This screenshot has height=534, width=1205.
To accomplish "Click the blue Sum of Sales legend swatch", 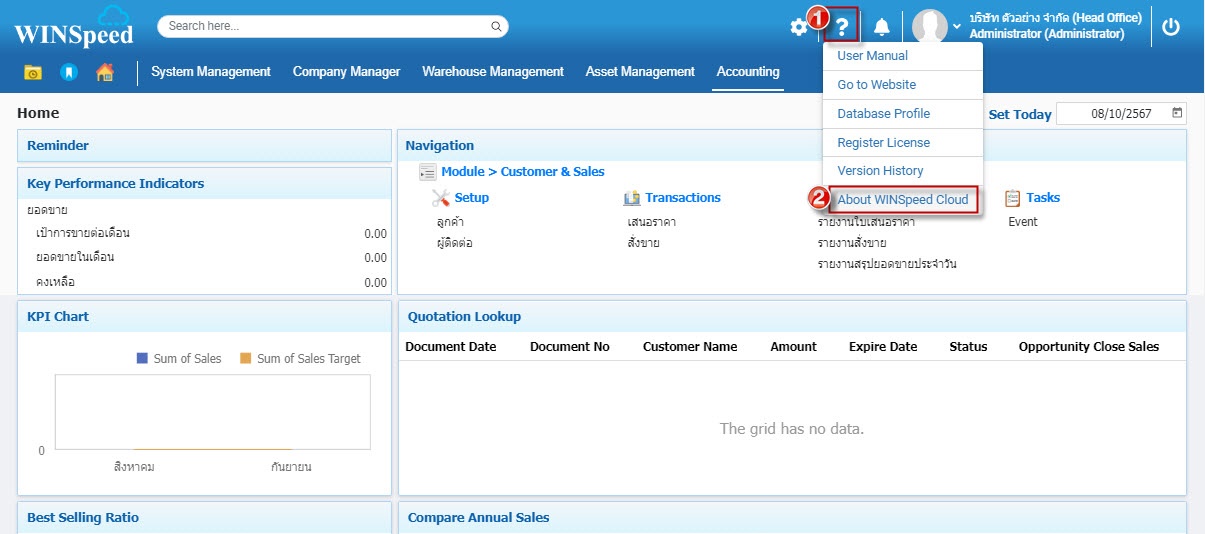I will (142, 358).
